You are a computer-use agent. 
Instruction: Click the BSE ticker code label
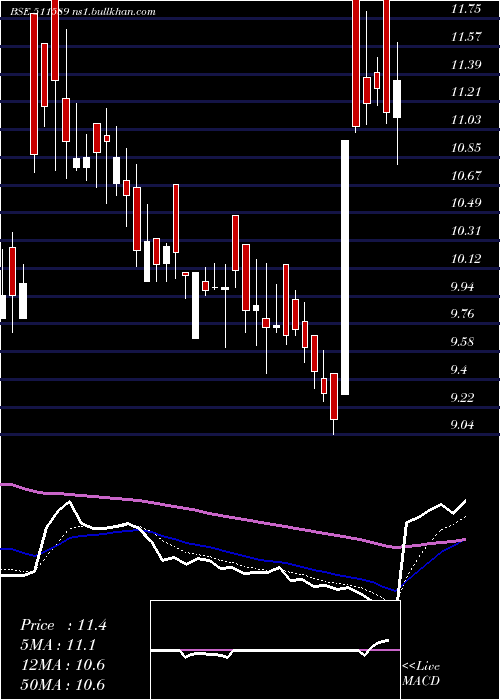pyautogui.click(x=40, y=12)
